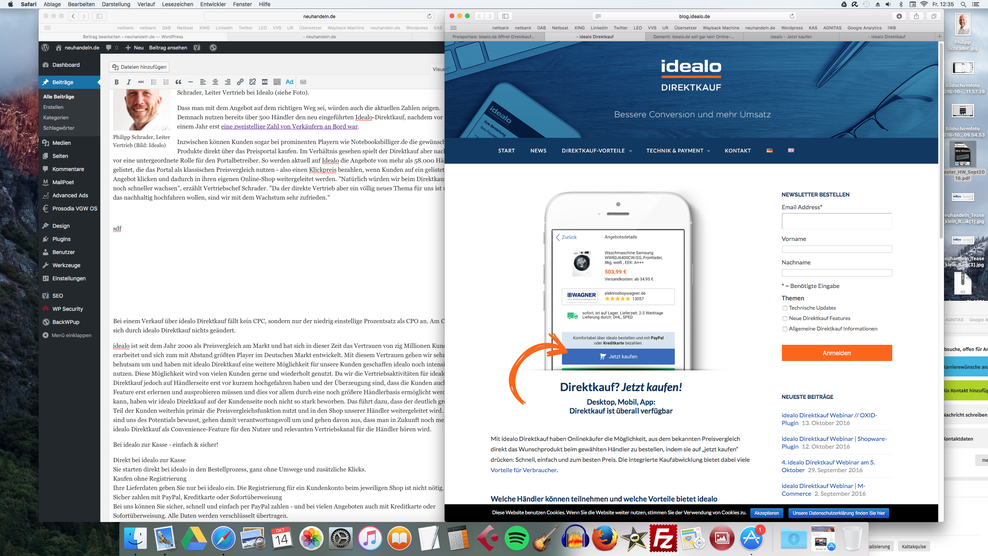Insert link in WordPress editor toolbar
988x556 pixels.
tap(240, 82)
